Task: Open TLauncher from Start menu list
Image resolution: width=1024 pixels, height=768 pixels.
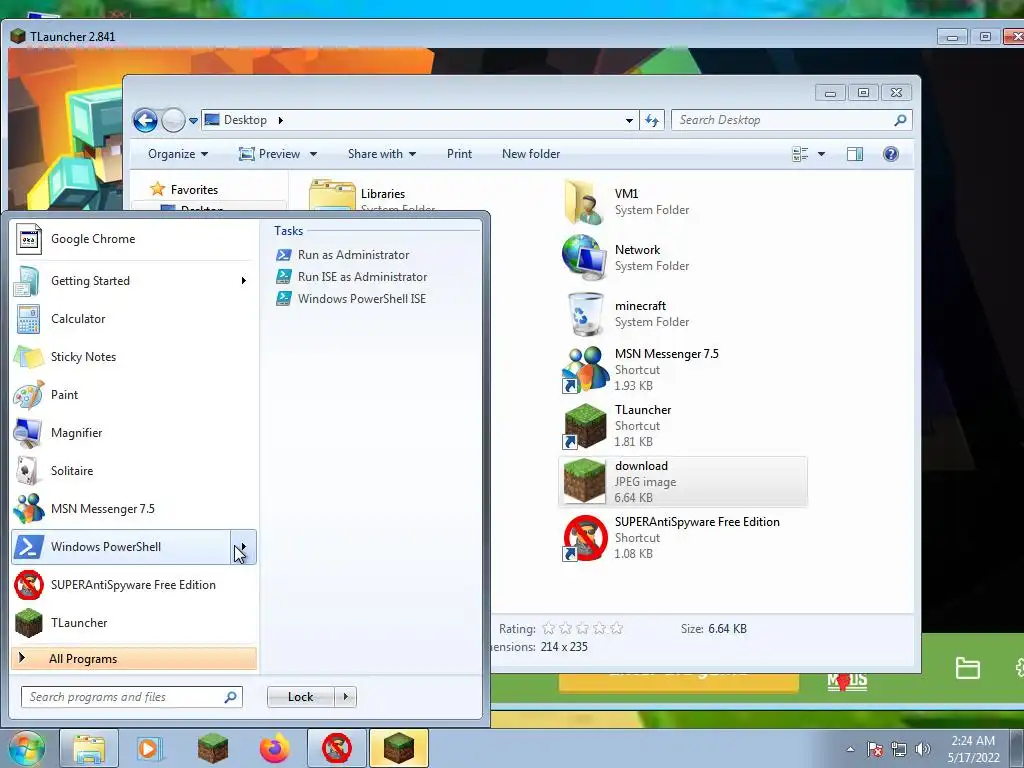Action: pyautogui.click(x=134, y=622)
